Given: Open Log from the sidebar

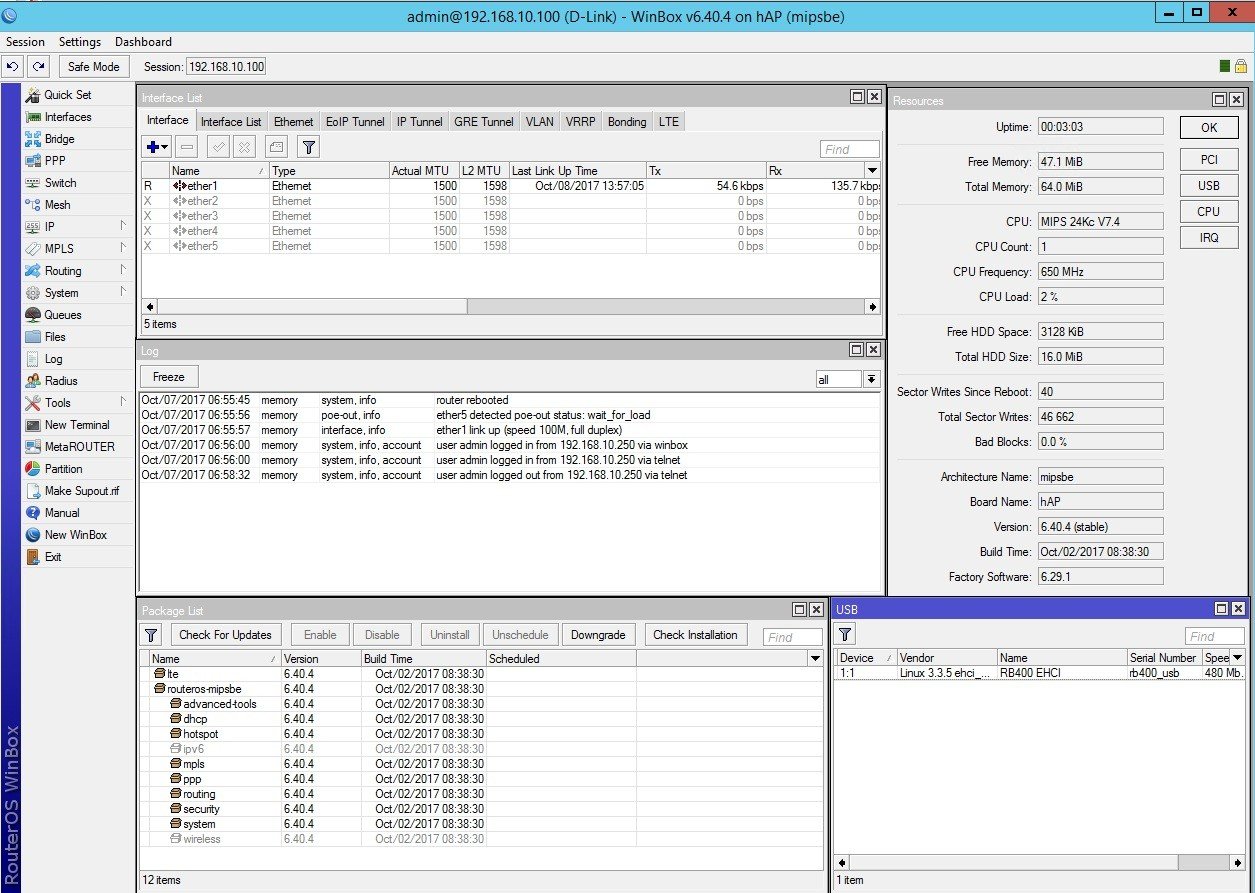Looking at the screenshot, I should pos(54,359).
